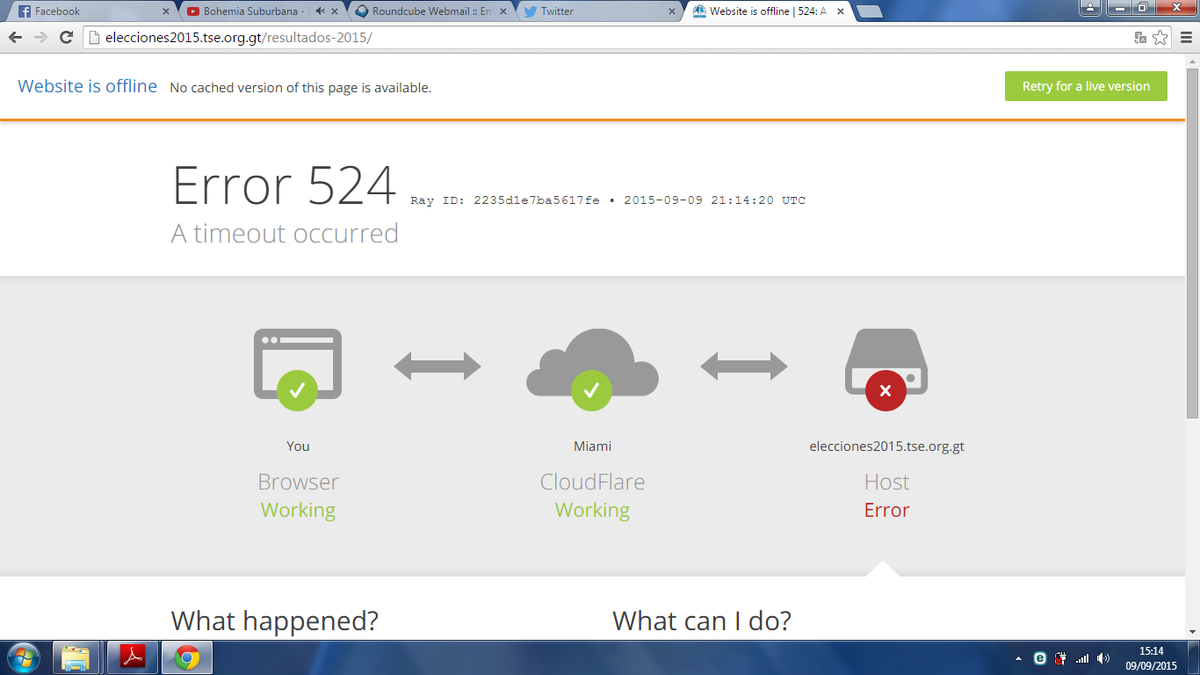Screen dimensions: 1200x675
Task: Click the vertical scrollbar thumb
Action: pyautogui.click(x=1191, y=243)
